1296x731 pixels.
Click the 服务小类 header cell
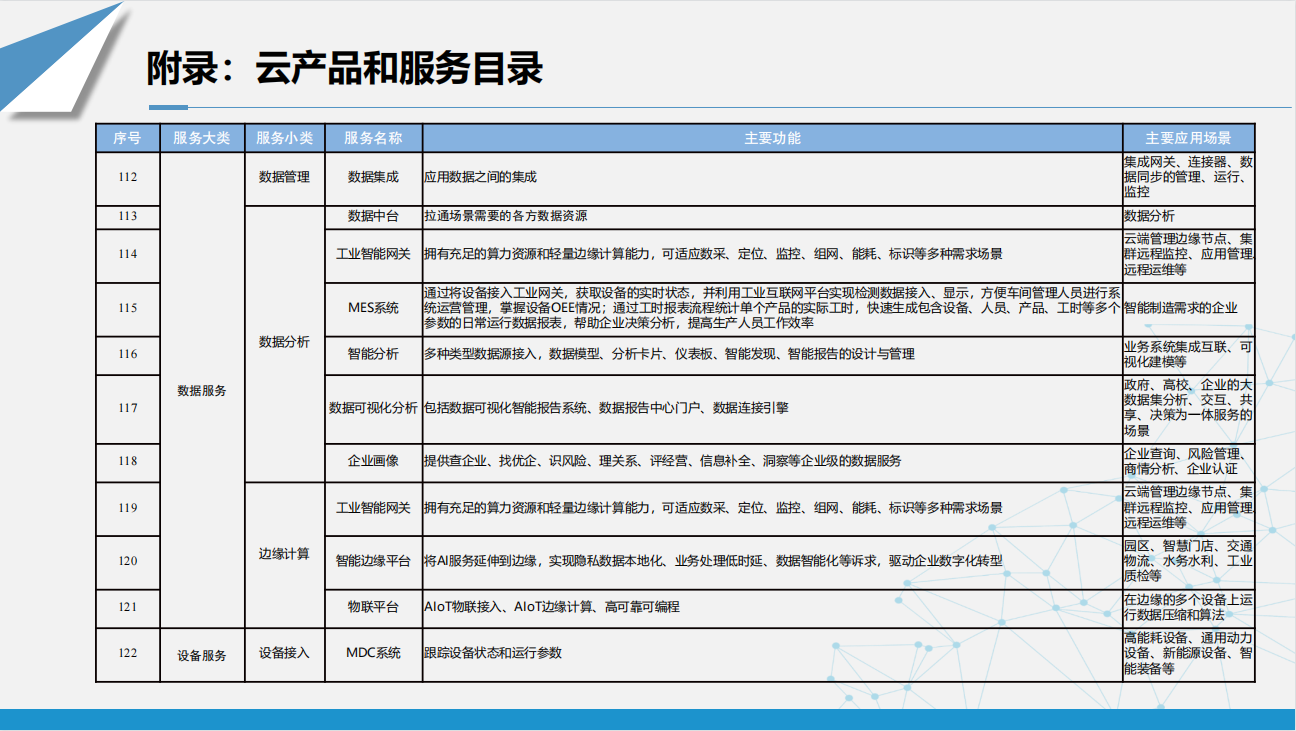coord(284,138)
